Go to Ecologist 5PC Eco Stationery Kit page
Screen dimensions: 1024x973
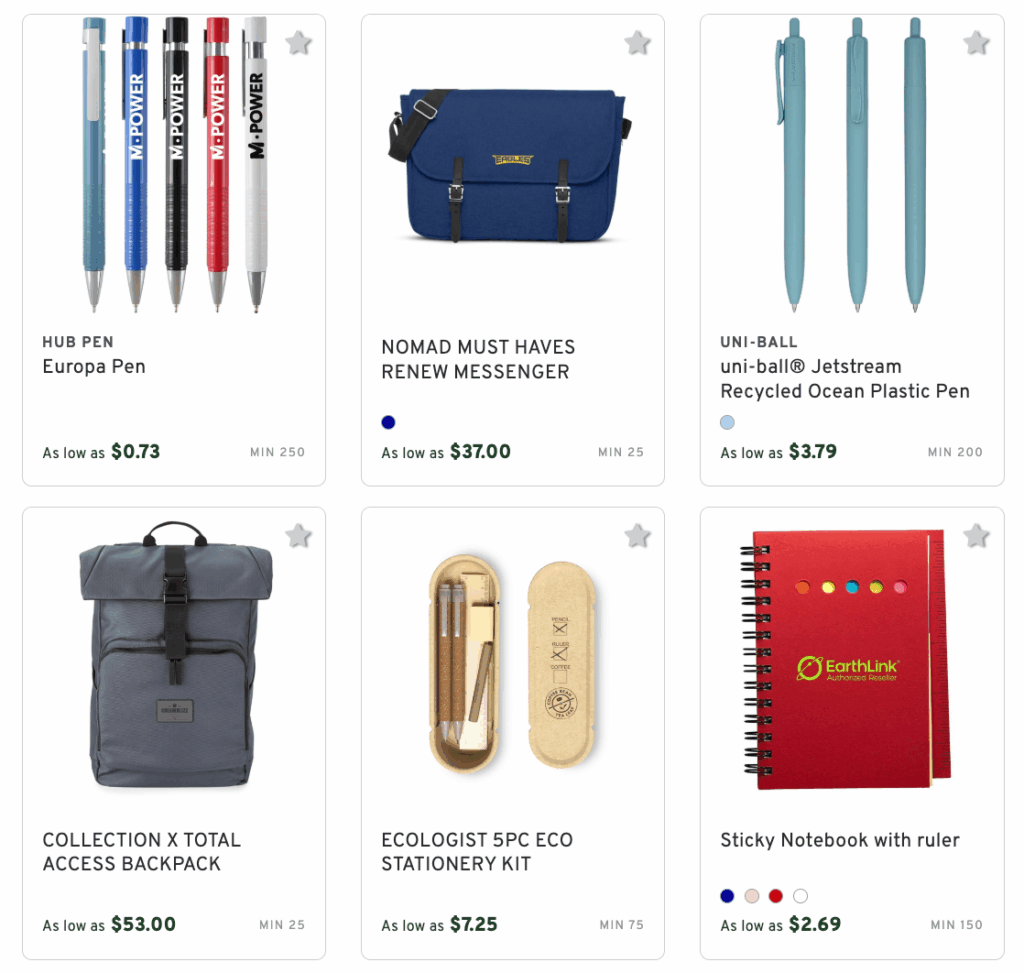[477, 852]
